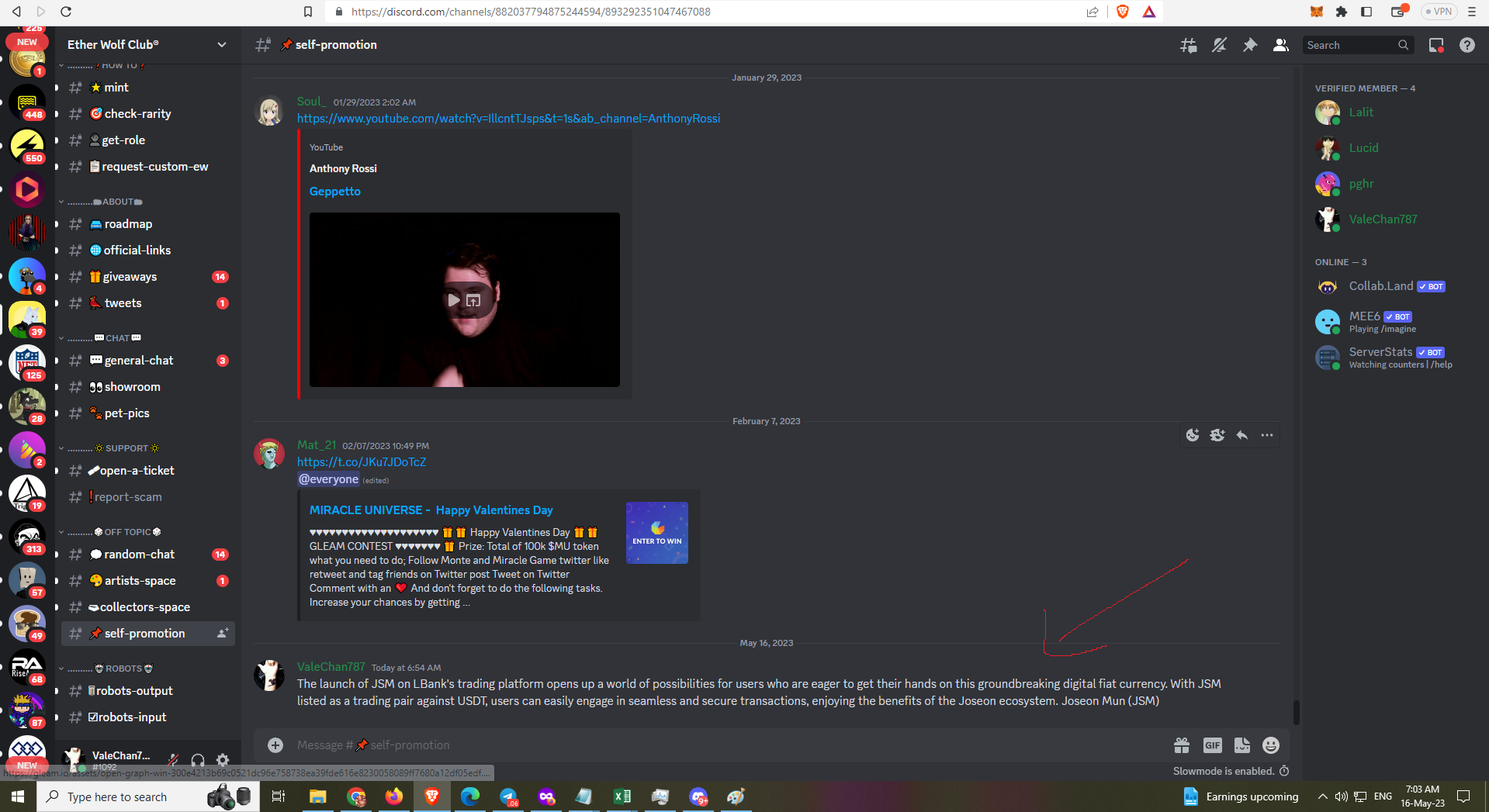Play the Geppetto YouTube video
Image resolution: width=1489 pixels, height=812 pixels.
[453, 300]
